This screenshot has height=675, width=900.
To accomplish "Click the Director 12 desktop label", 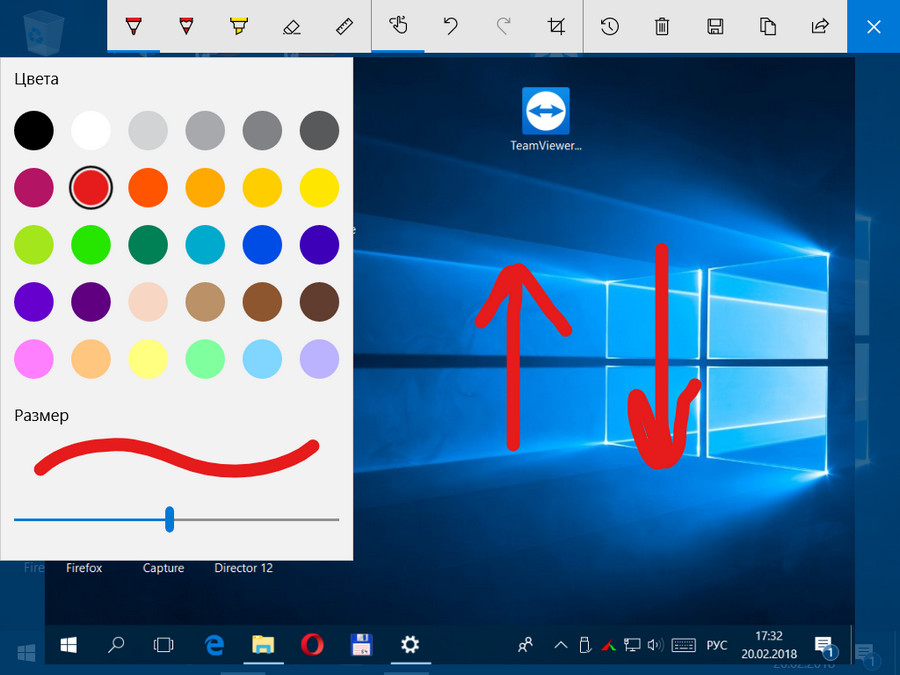I will coord(243,568).
